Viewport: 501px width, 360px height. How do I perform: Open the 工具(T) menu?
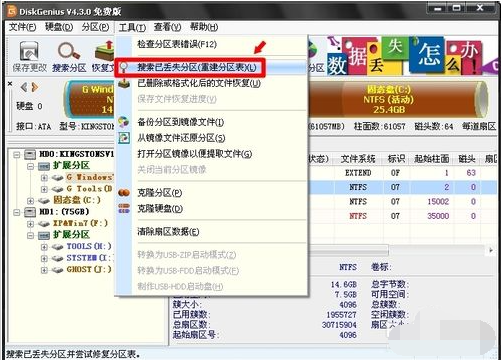132,27
